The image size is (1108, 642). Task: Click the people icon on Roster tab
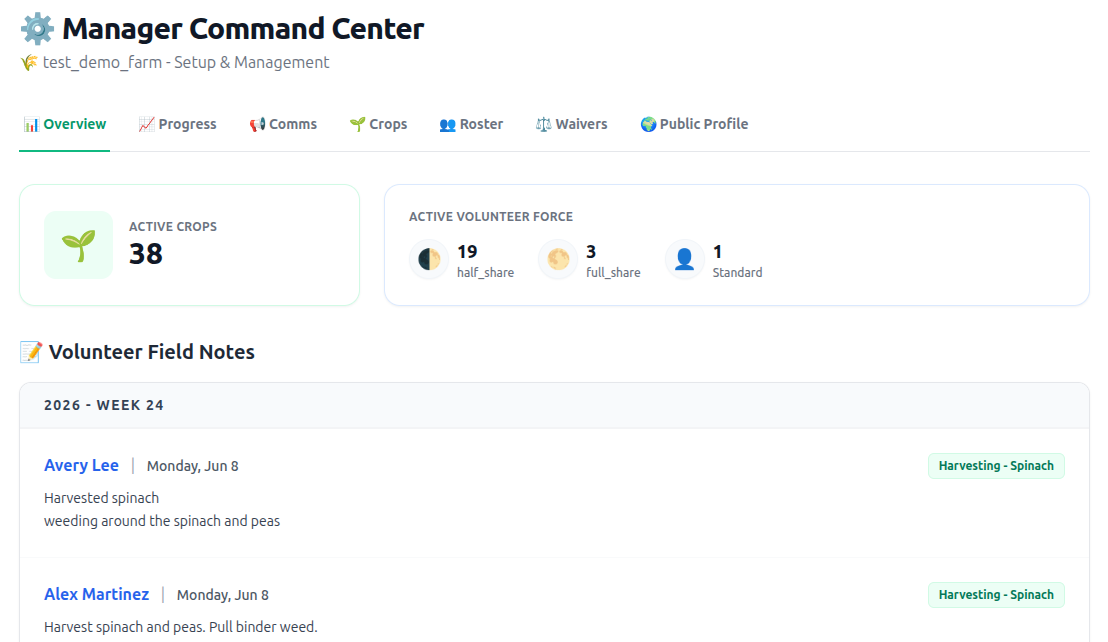(447, 125)
